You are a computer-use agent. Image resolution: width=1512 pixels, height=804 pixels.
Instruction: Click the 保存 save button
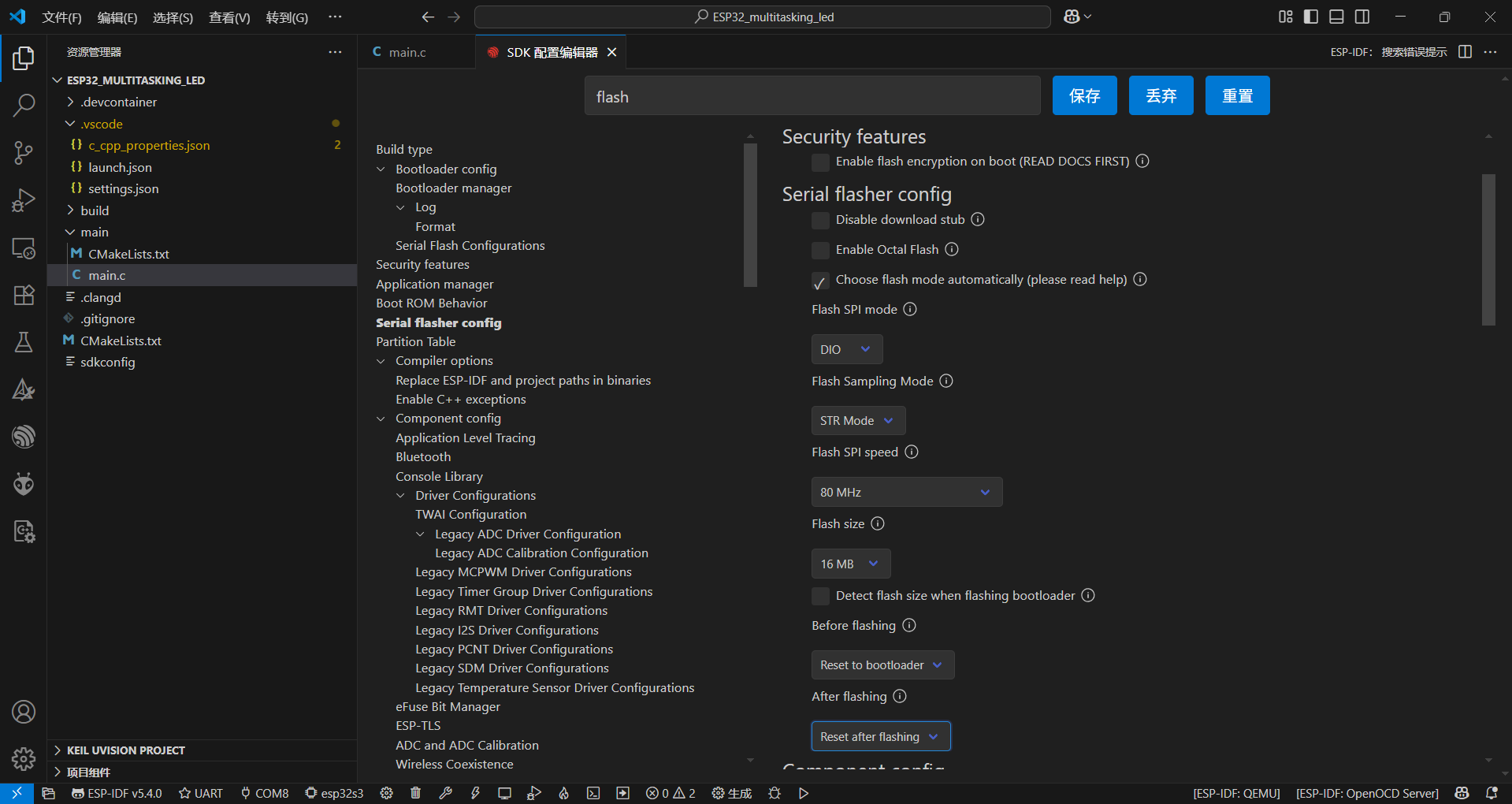[x=1085, y=96]
